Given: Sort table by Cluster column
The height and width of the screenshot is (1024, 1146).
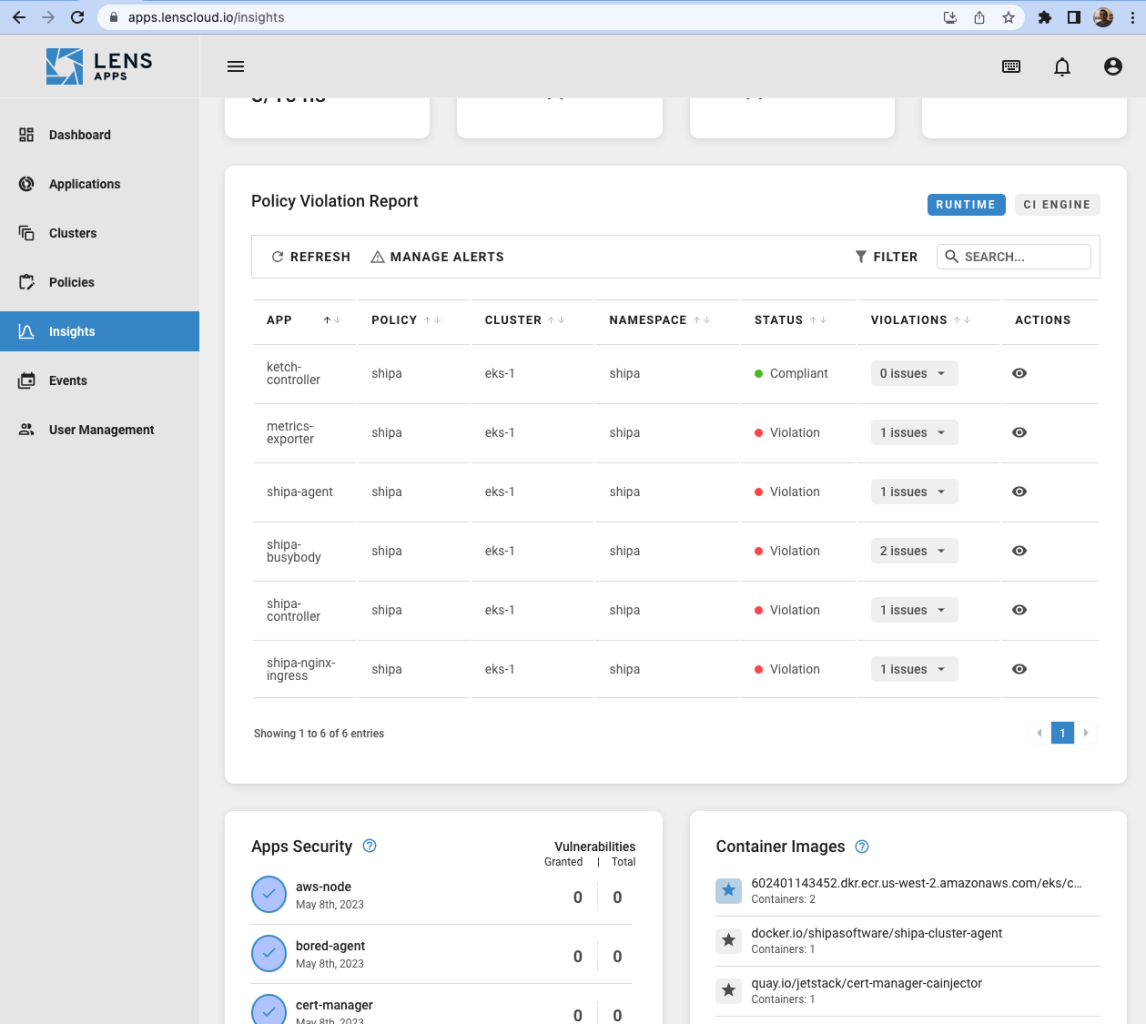Looking at the screenshot, I should (556, 320).
